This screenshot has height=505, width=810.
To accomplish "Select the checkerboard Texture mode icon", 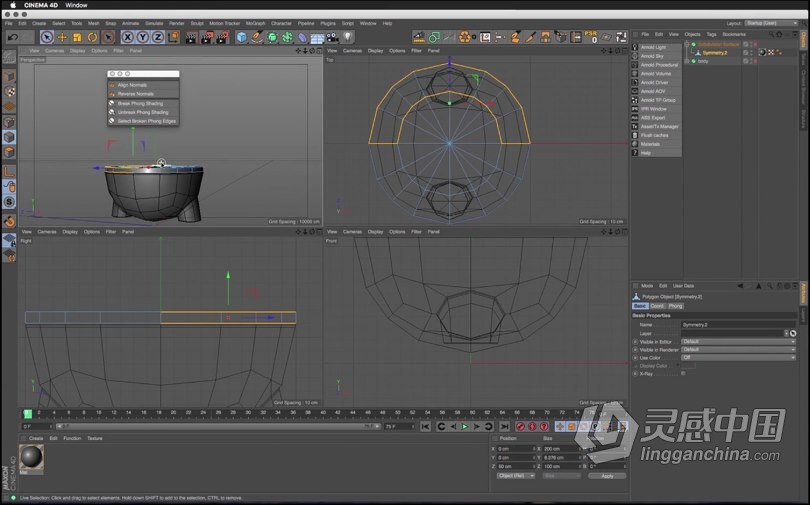I will coord(9,91).
